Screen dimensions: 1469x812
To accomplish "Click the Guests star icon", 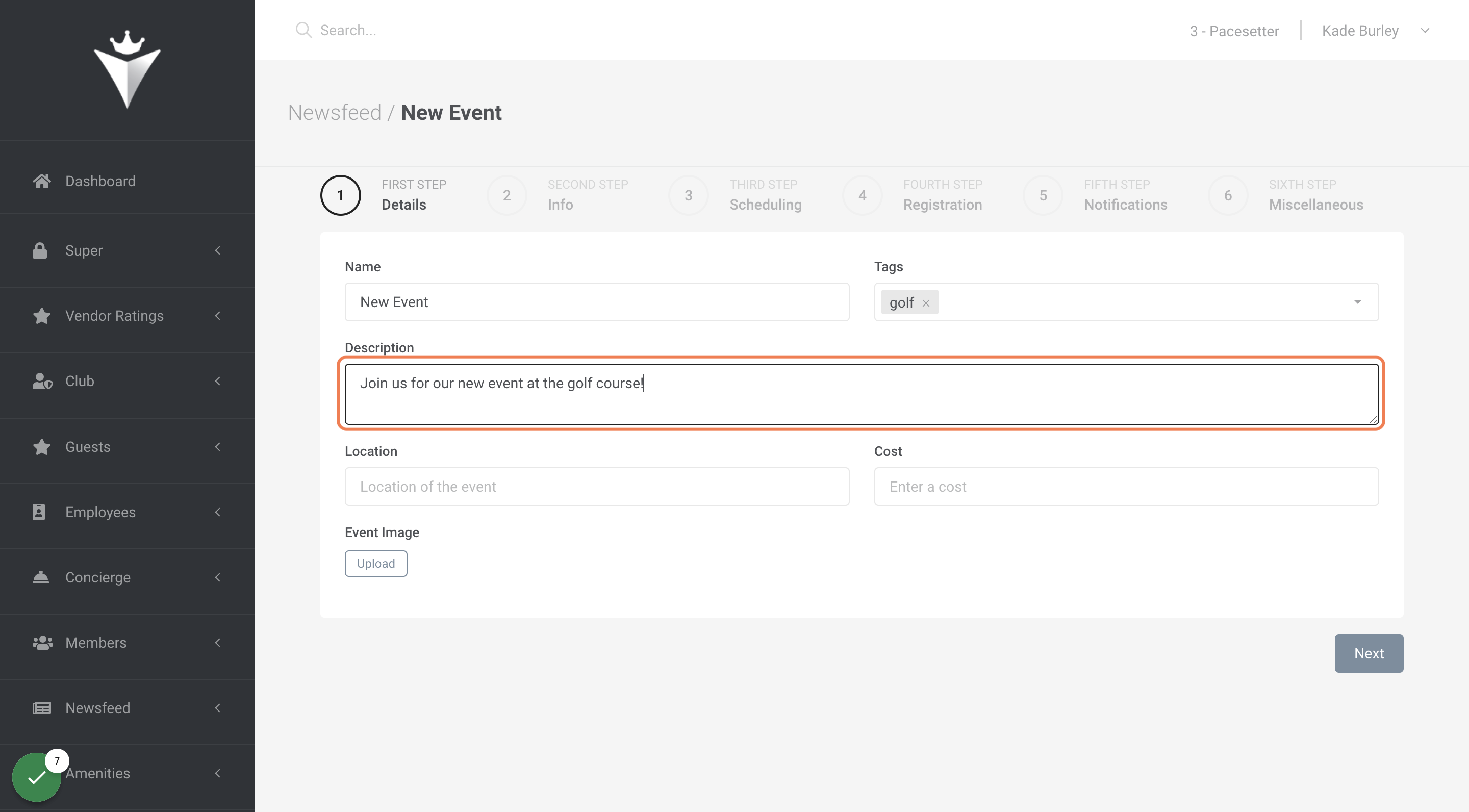I will pyautogui.click(x=42, y=446).
